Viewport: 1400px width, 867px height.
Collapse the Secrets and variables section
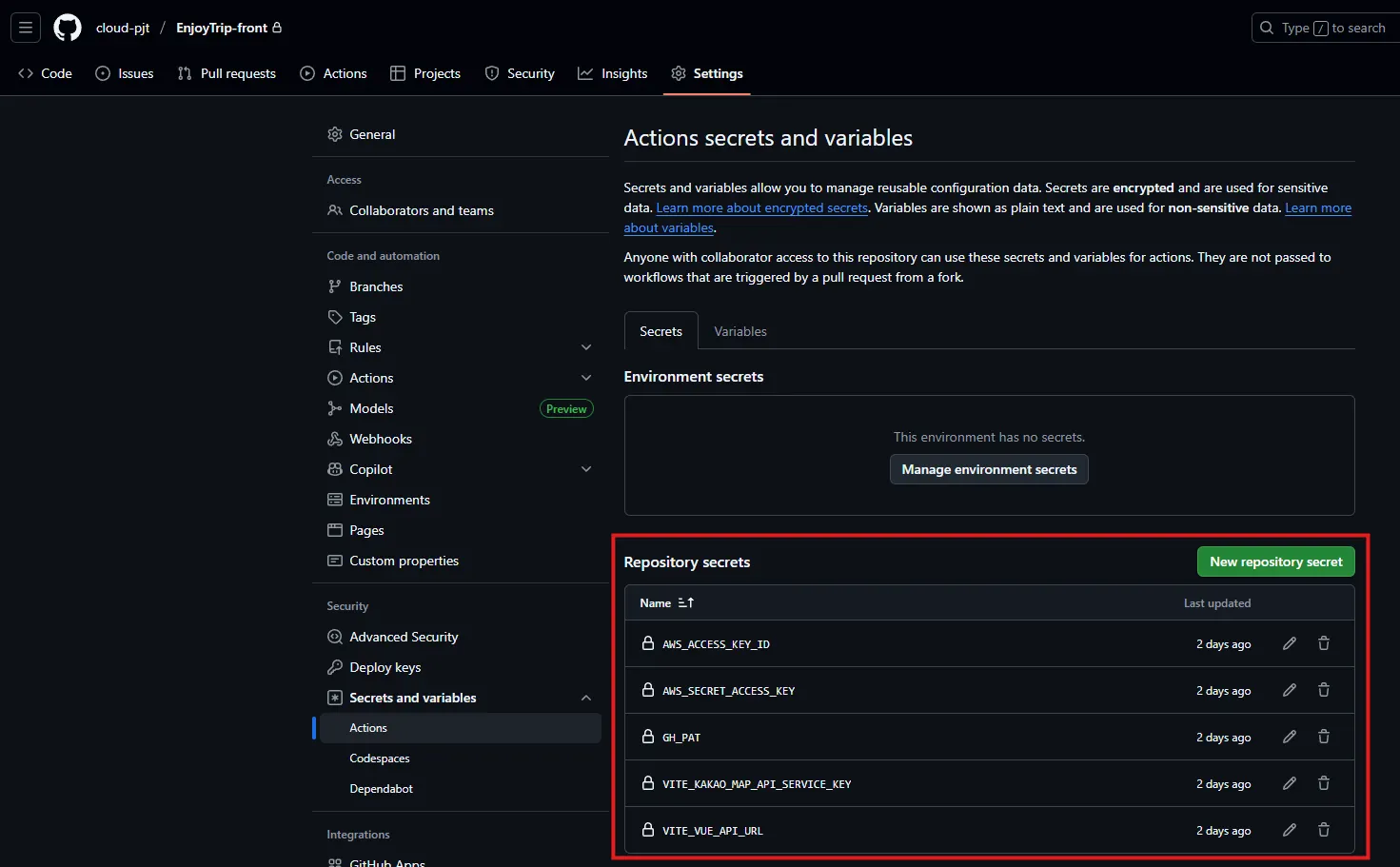[x=586, y=698]
